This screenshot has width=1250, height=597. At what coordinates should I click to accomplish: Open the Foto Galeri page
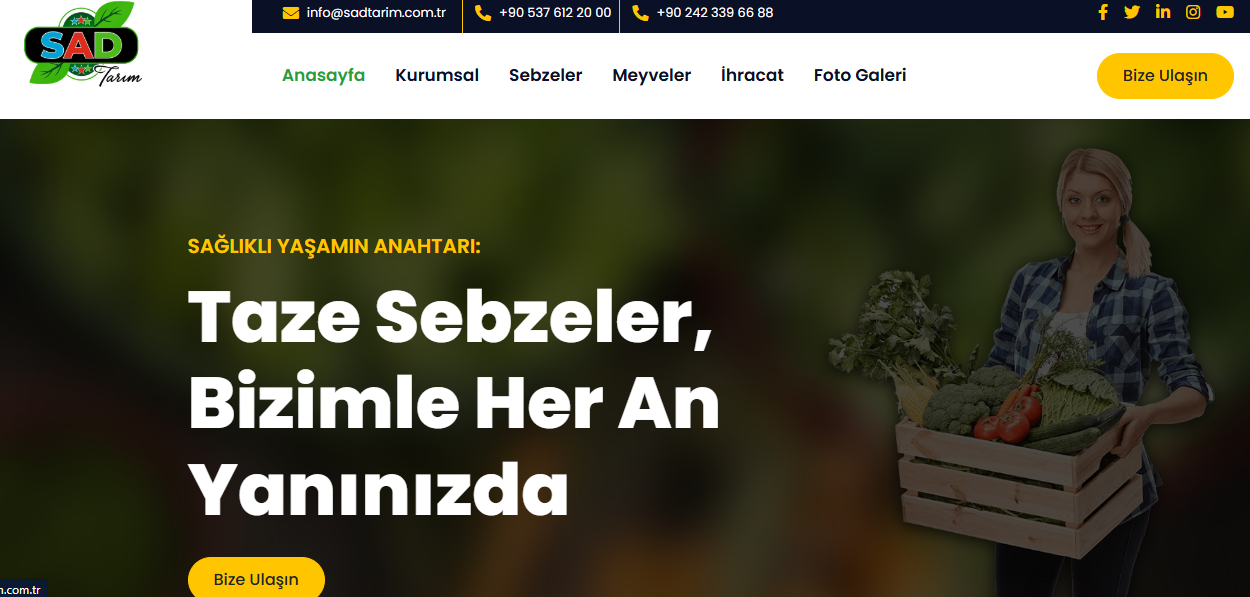point(860,75)
